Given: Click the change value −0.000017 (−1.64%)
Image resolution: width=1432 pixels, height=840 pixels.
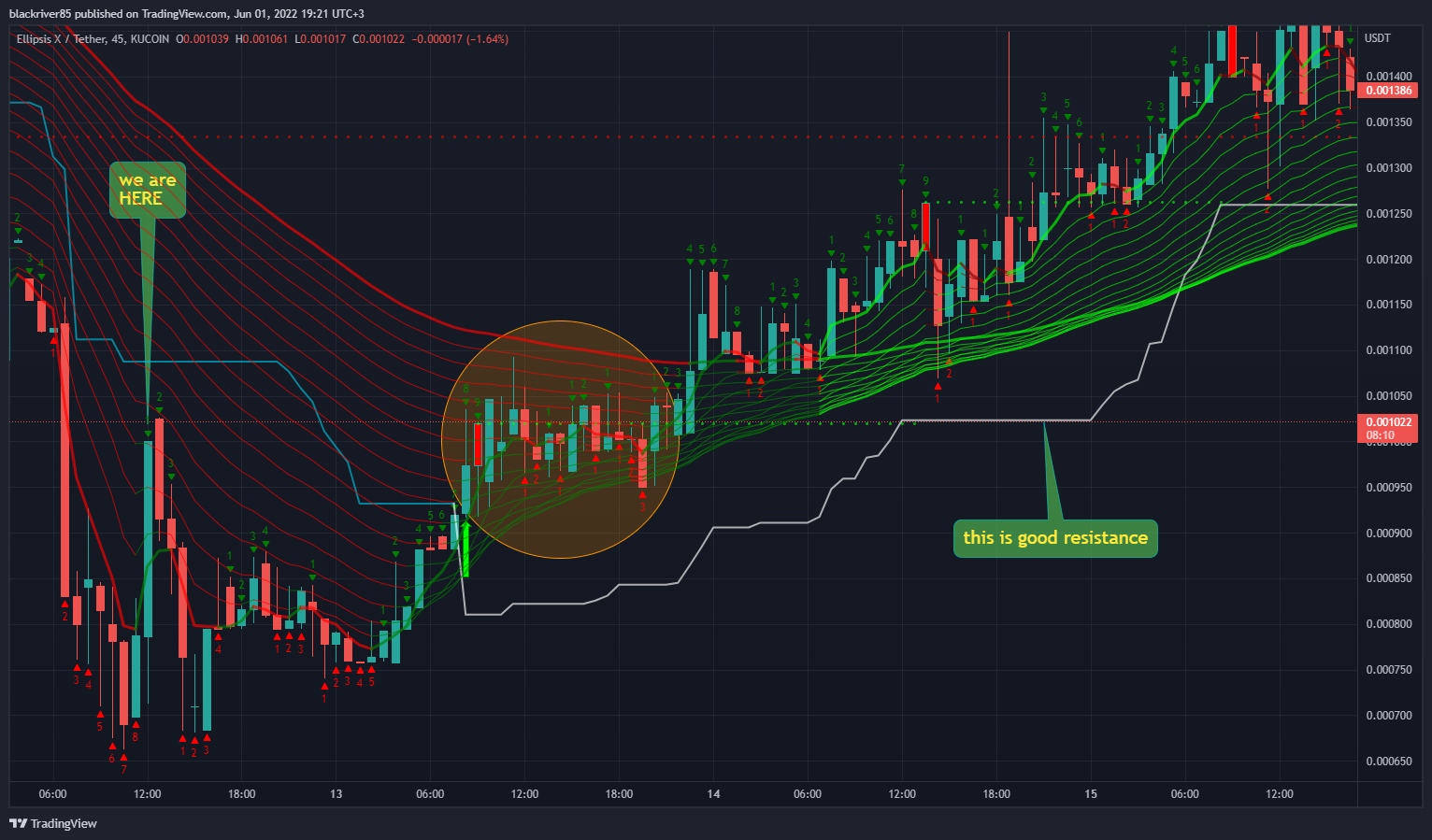Looking at the screenshot, I should pyautogui.click(x=460, y=39).
